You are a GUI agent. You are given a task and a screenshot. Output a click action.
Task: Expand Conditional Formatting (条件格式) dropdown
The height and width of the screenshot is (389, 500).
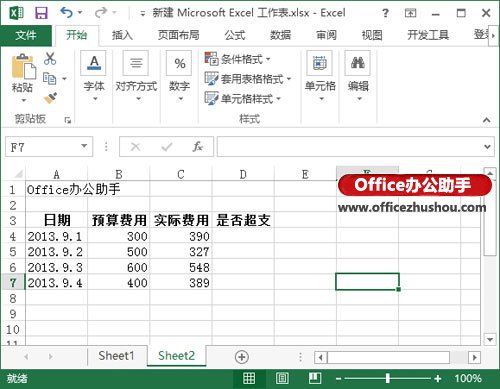click(268, 60)
